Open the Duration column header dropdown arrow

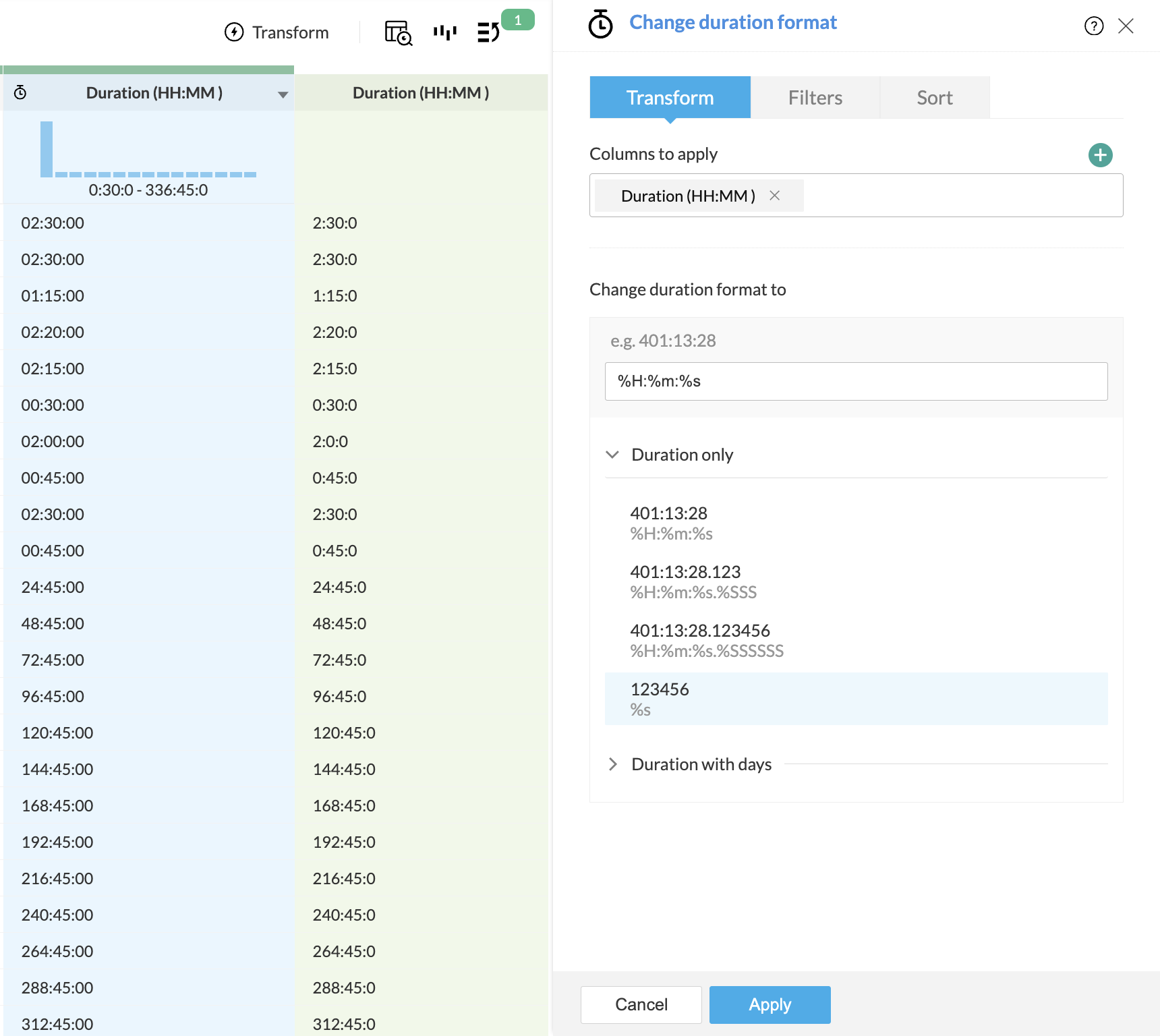[x=283, y=94]
